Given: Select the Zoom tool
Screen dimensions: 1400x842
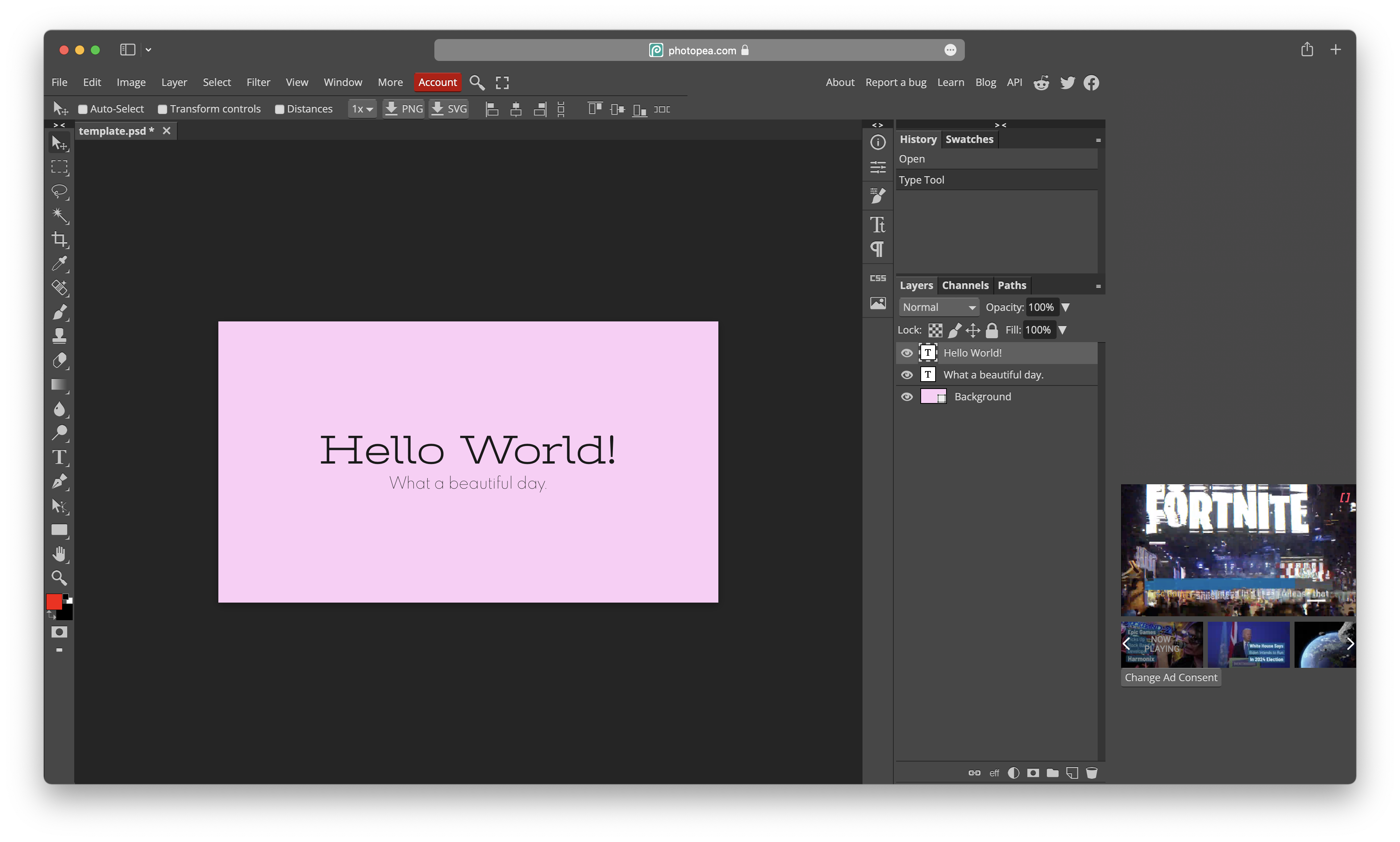Looking at the screenshot, I should point(59,578).
